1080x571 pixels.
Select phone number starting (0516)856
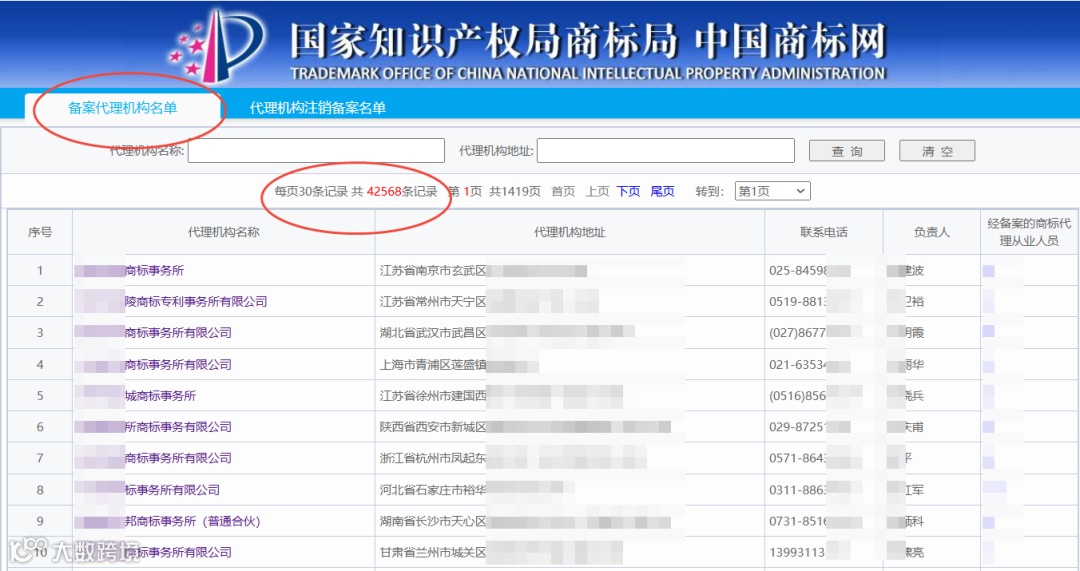(x=797, y=396)
